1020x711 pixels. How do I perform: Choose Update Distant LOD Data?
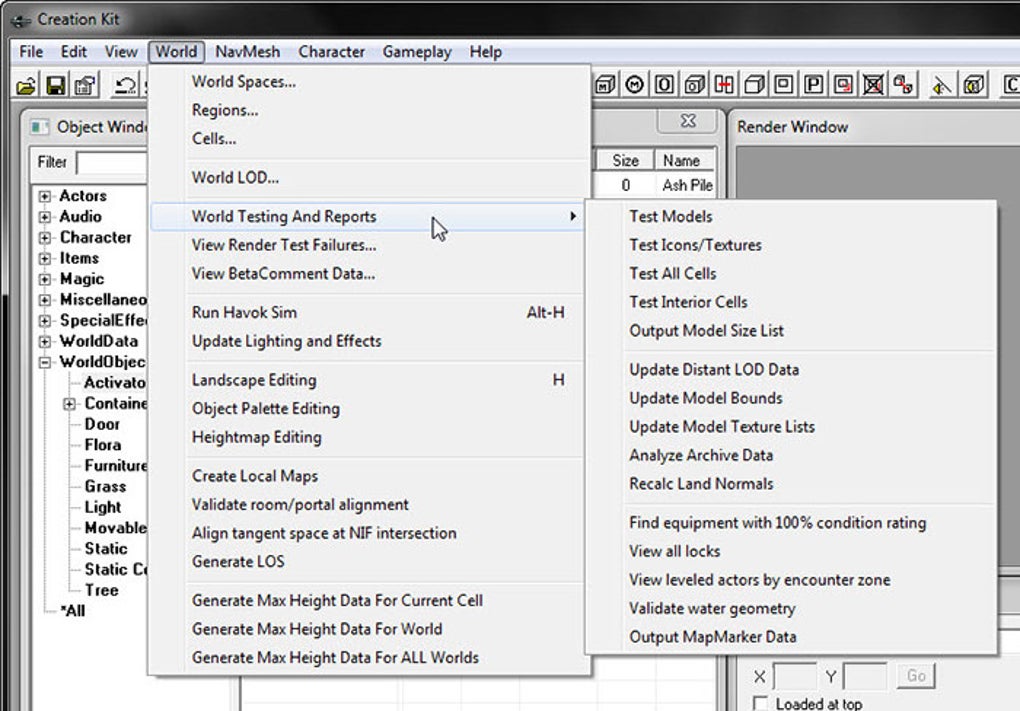point(713,369)
